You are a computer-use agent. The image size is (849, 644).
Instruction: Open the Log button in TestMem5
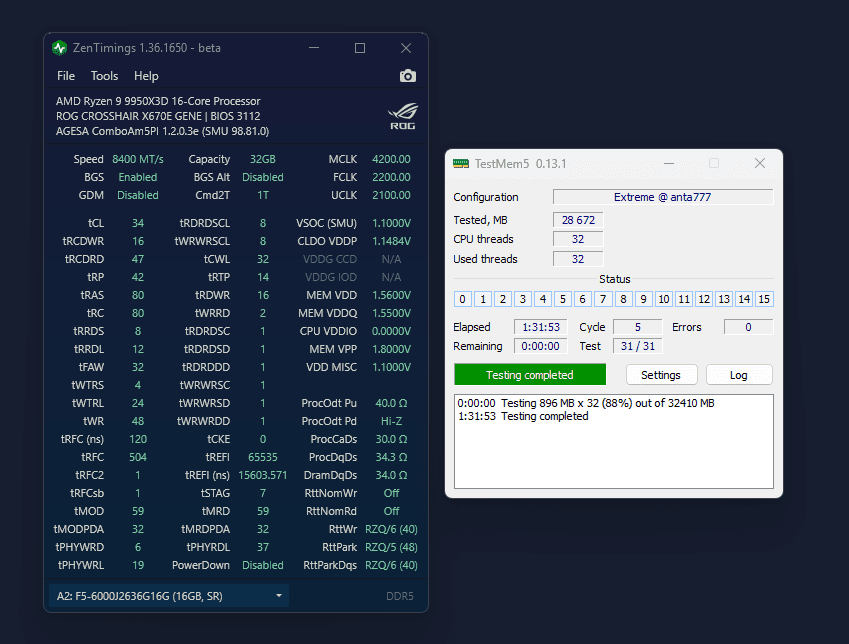pyautogui.click(x=739, y=375)
